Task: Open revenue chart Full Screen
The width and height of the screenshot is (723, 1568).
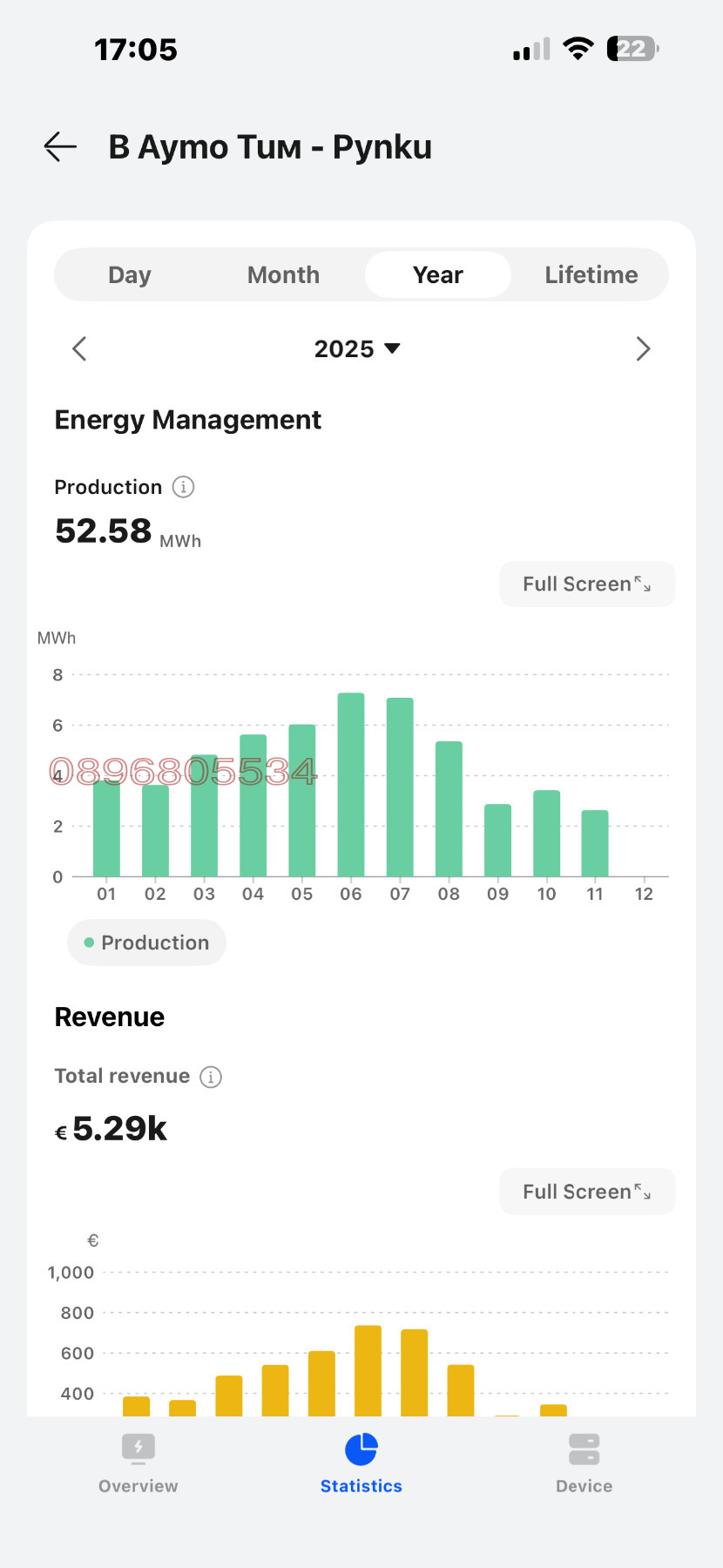Action: [586, 1192]
